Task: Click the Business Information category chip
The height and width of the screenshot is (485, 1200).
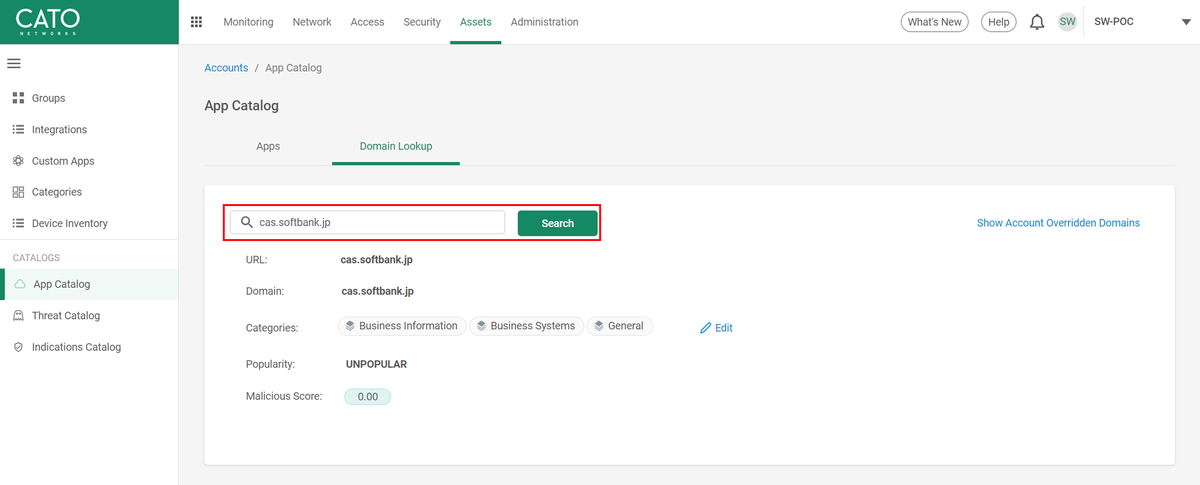Action: [401, 326]
